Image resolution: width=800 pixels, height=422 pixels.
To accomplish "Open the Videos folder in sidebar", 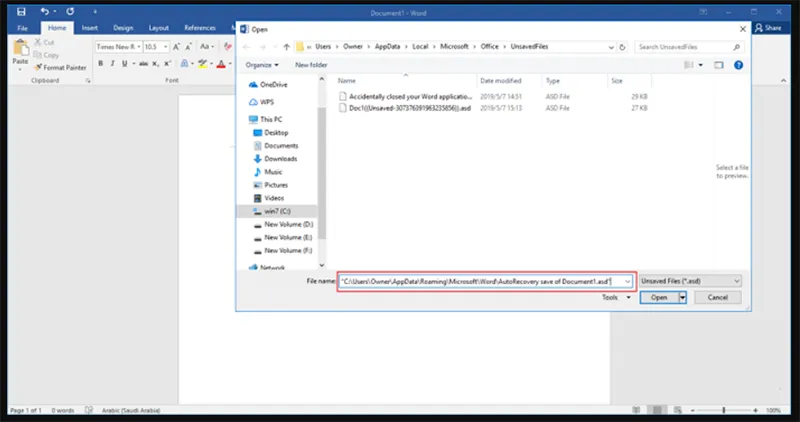I will tap(269, 198).
